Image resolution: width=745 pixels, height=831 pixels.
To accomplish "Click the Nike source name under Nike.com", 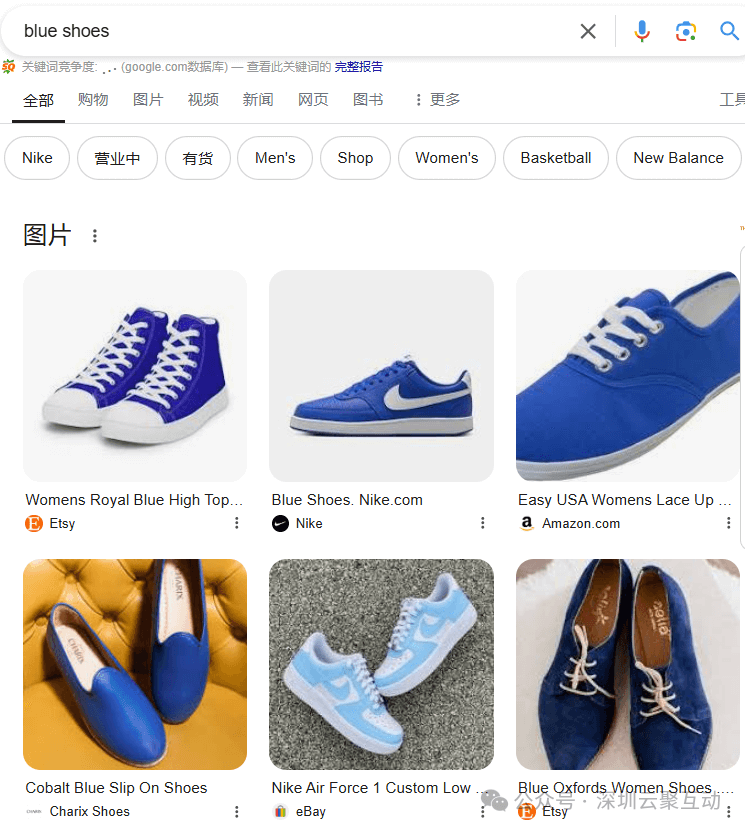I will (x=309, y=524).
